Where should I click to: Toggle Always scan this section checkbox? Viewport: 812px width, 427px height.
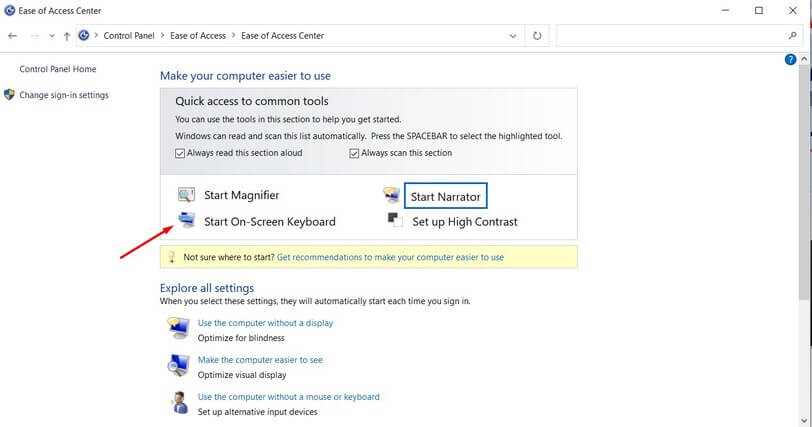click(x=354, y=153)
